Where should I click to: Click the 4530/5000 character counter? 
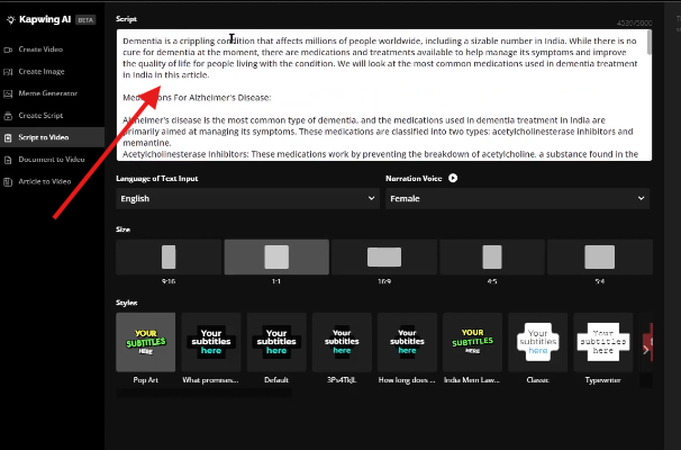point(635,23)
